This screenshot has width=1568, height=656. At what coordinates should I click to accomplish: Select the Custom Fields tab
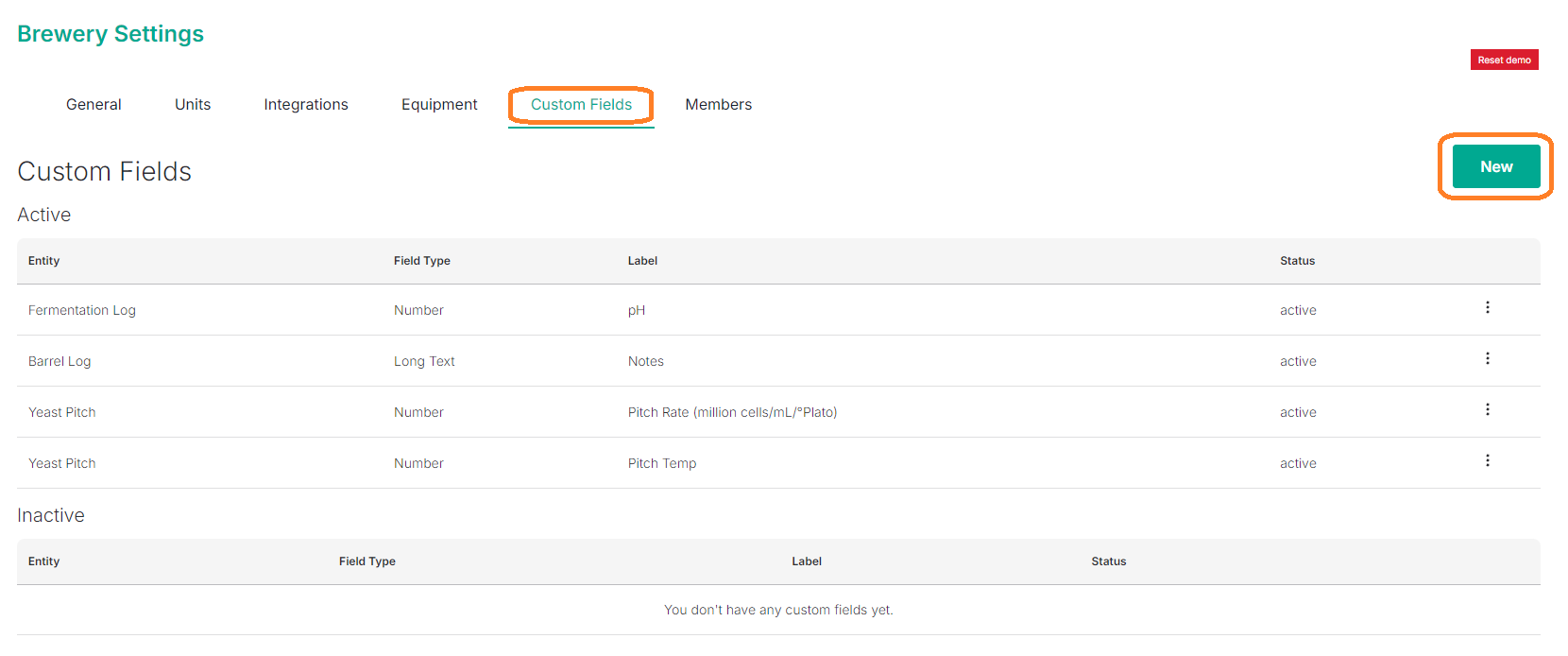point(581,104)
